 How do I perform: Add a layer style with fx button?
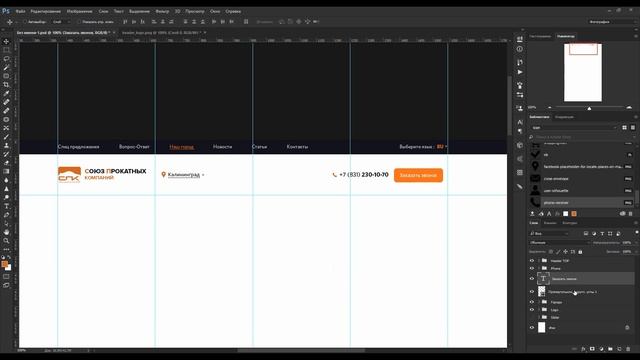pyautogui.click(x=583, y=349)
